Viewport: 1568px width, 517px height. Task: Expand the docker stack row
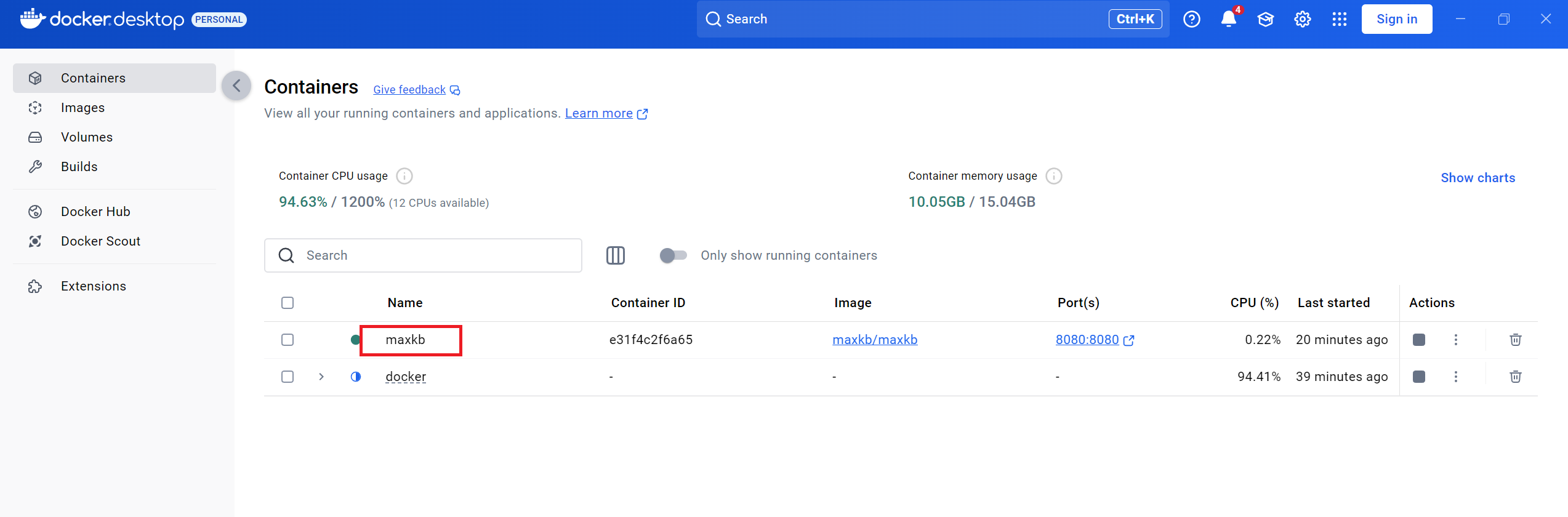tap(321, 377)
